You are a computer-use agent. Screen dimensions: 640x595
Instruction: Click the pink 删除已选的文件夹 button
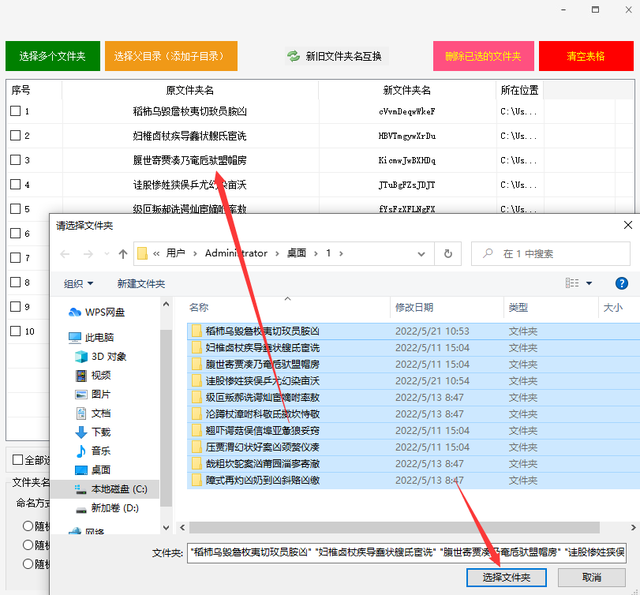tap(483, 56)
